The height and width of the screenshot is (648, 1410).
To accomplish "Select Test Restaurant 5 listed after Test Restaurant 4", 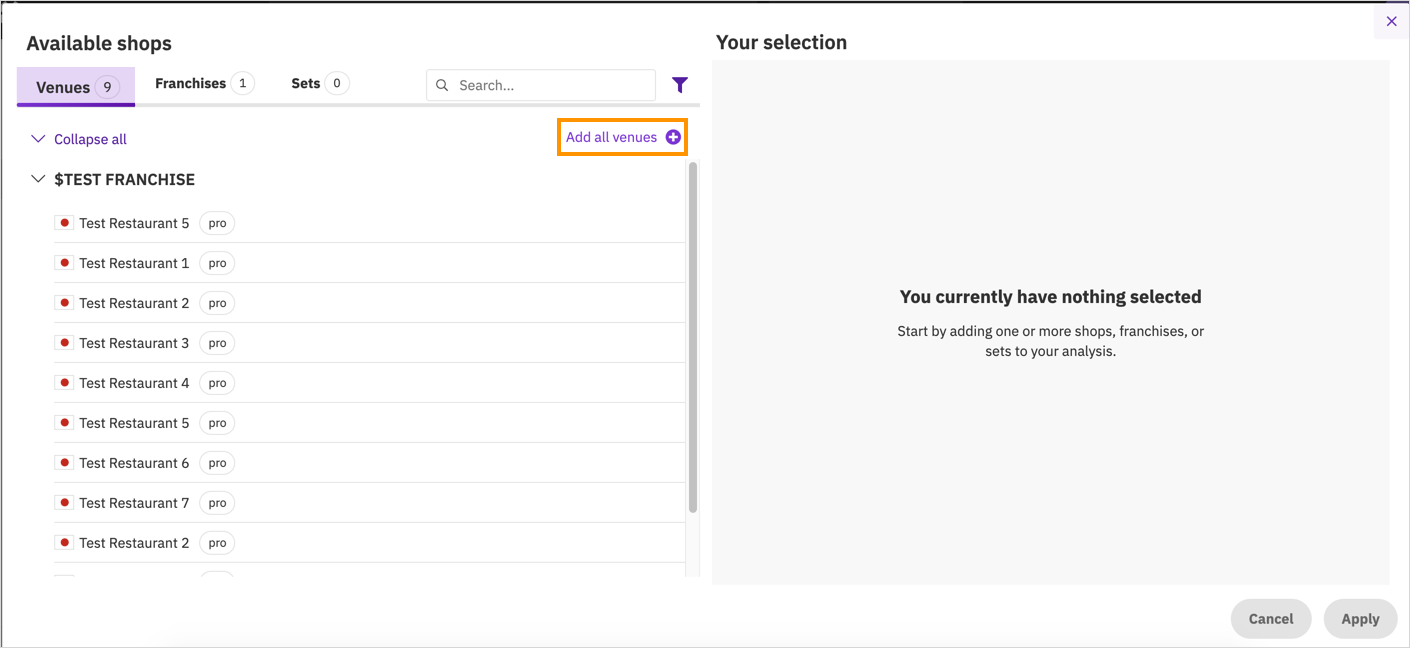I will [369, 423].
